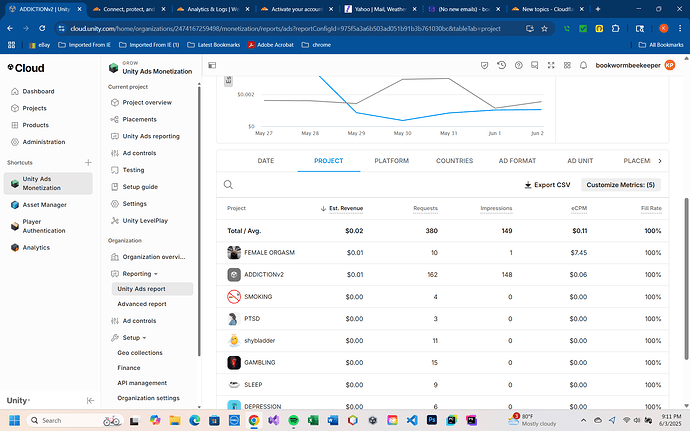The image size is (690, 431).
Task: Click the GAMBLING project icon
Action: [x=234, y=362]
